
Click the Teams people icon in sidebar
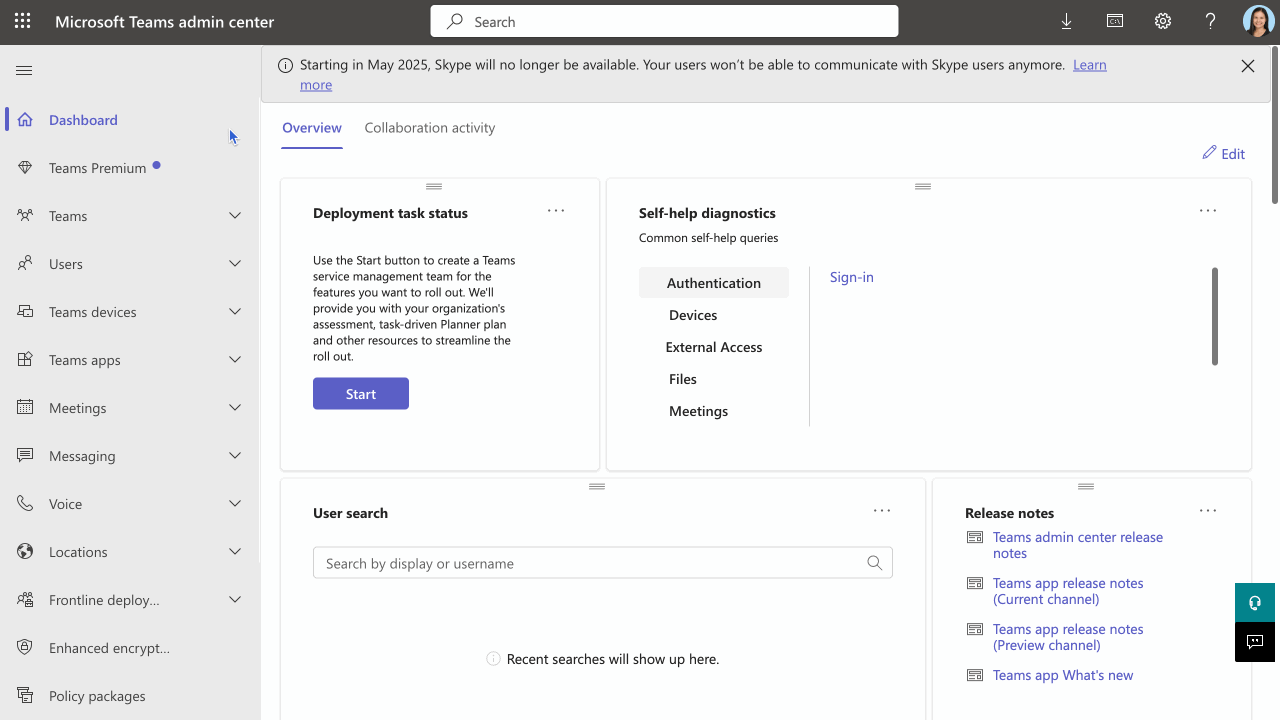(25, 215)
